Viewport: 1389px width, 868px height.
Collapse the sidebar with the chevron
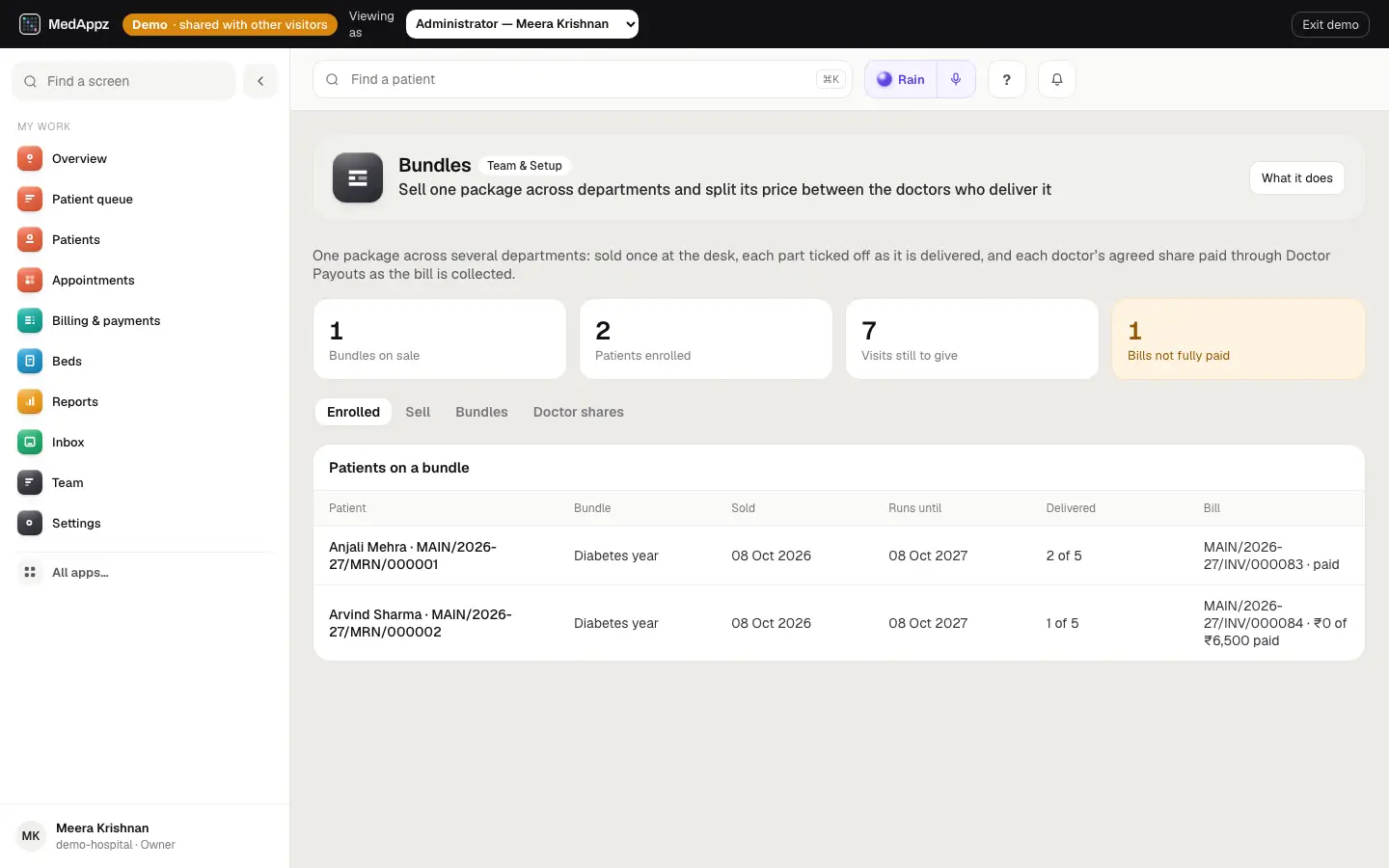(260, 81)
